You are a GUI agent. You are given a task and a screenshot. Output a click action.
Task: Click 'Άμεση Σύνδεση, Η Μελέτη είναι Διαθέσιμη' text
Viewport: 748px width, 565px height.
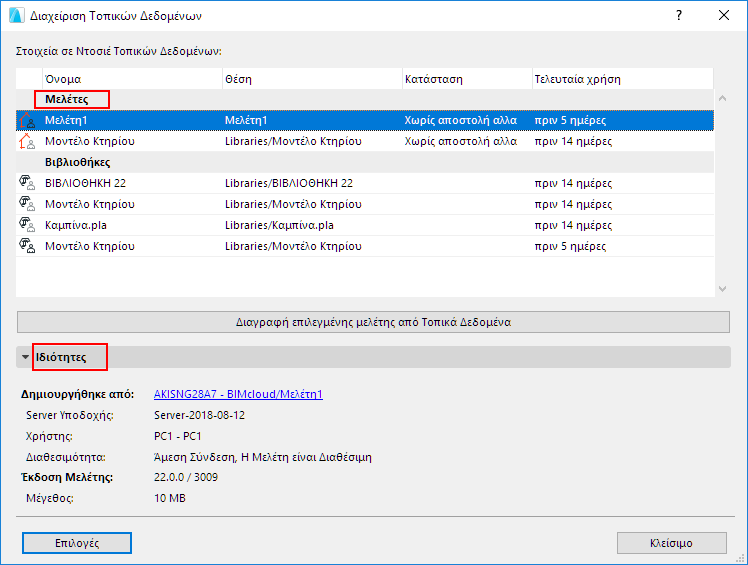tap(263, 457)
